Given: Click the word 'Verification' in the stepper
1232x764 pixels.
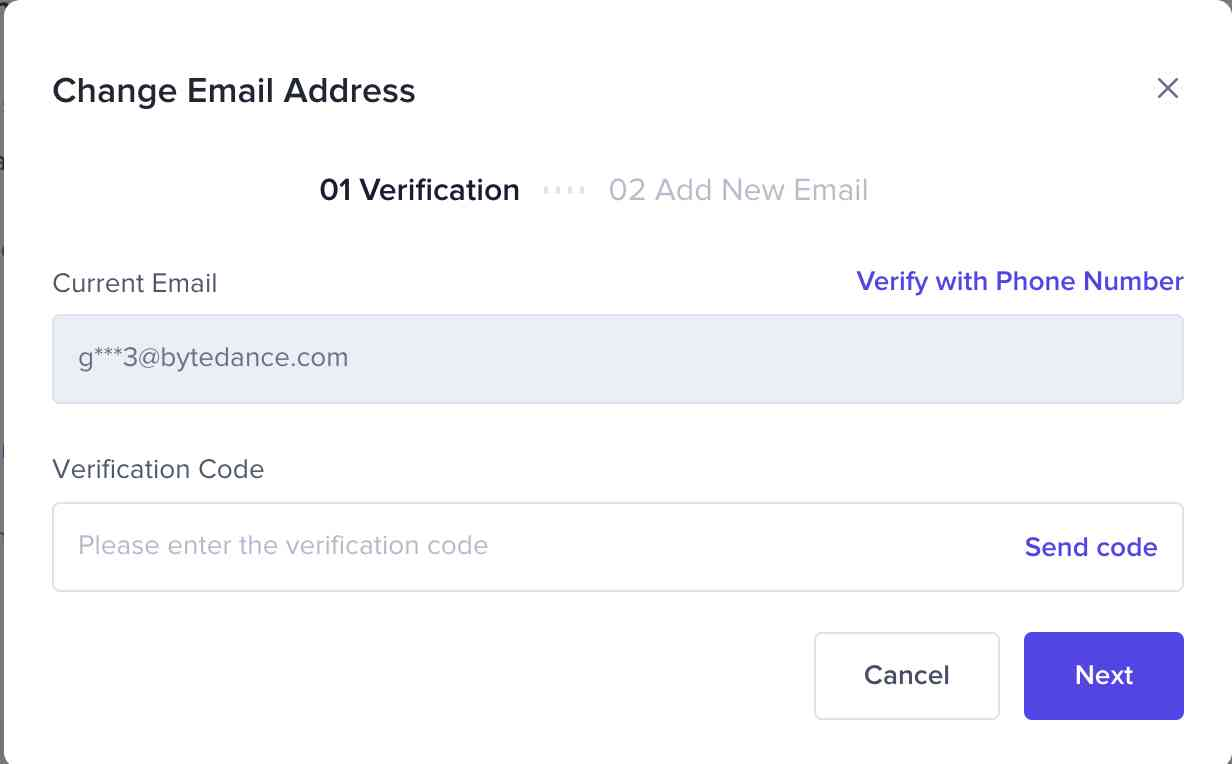Looking at the screenshot, I should click(439, 190).
